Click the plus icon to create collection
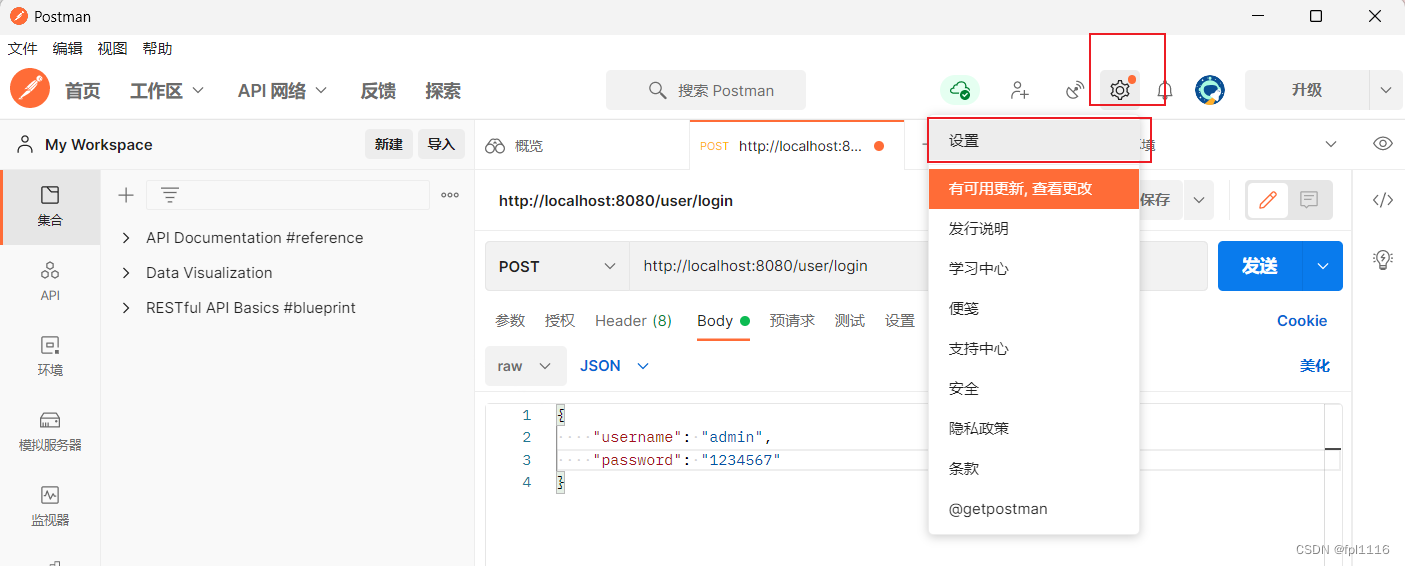This screenshot has width=1405, height=566. (x=126, y=195)
